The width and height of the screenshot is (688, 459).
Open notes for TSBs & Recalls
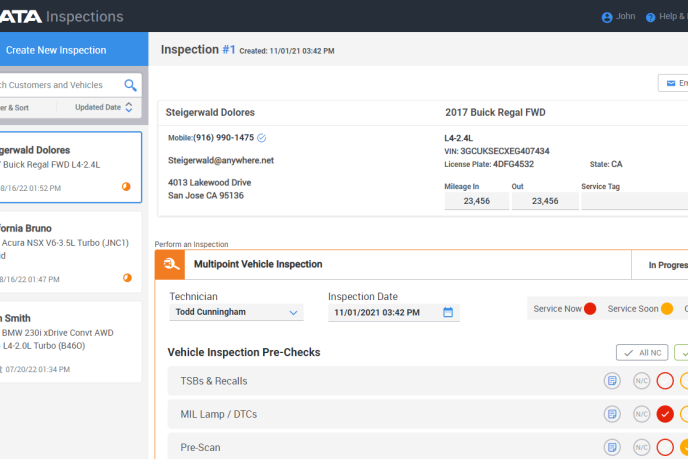point(612,381)
